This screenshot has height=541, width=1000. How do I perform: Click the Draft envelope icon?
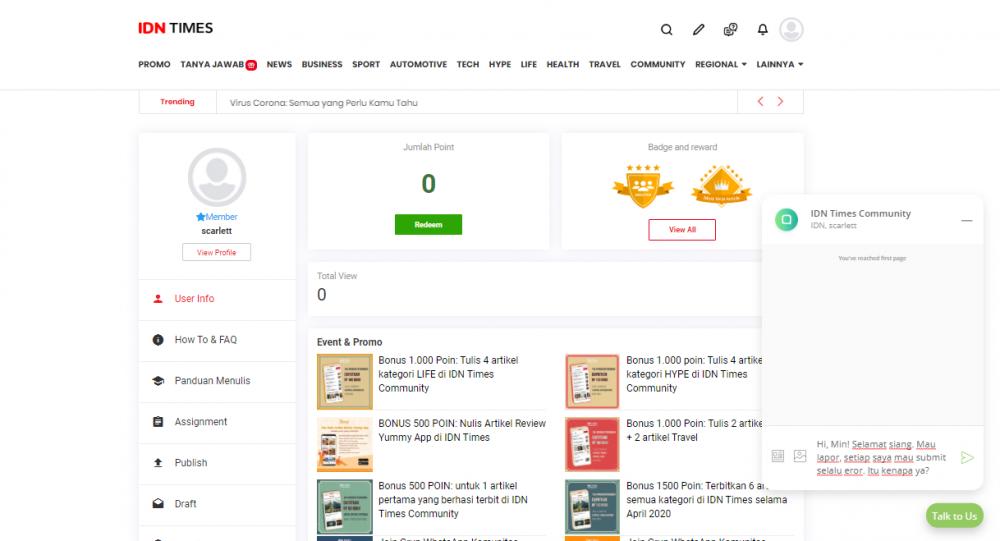coord(158,503)
